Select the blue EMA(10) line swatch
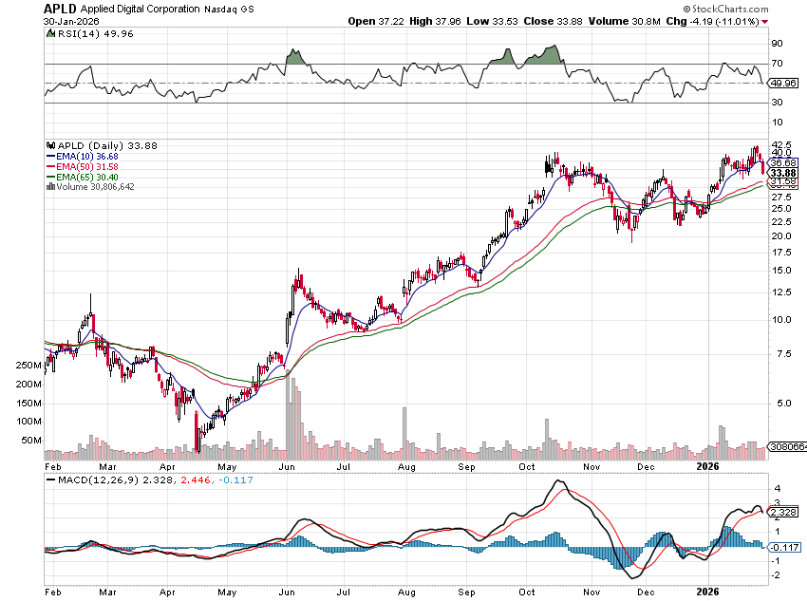 pos(50,156)
